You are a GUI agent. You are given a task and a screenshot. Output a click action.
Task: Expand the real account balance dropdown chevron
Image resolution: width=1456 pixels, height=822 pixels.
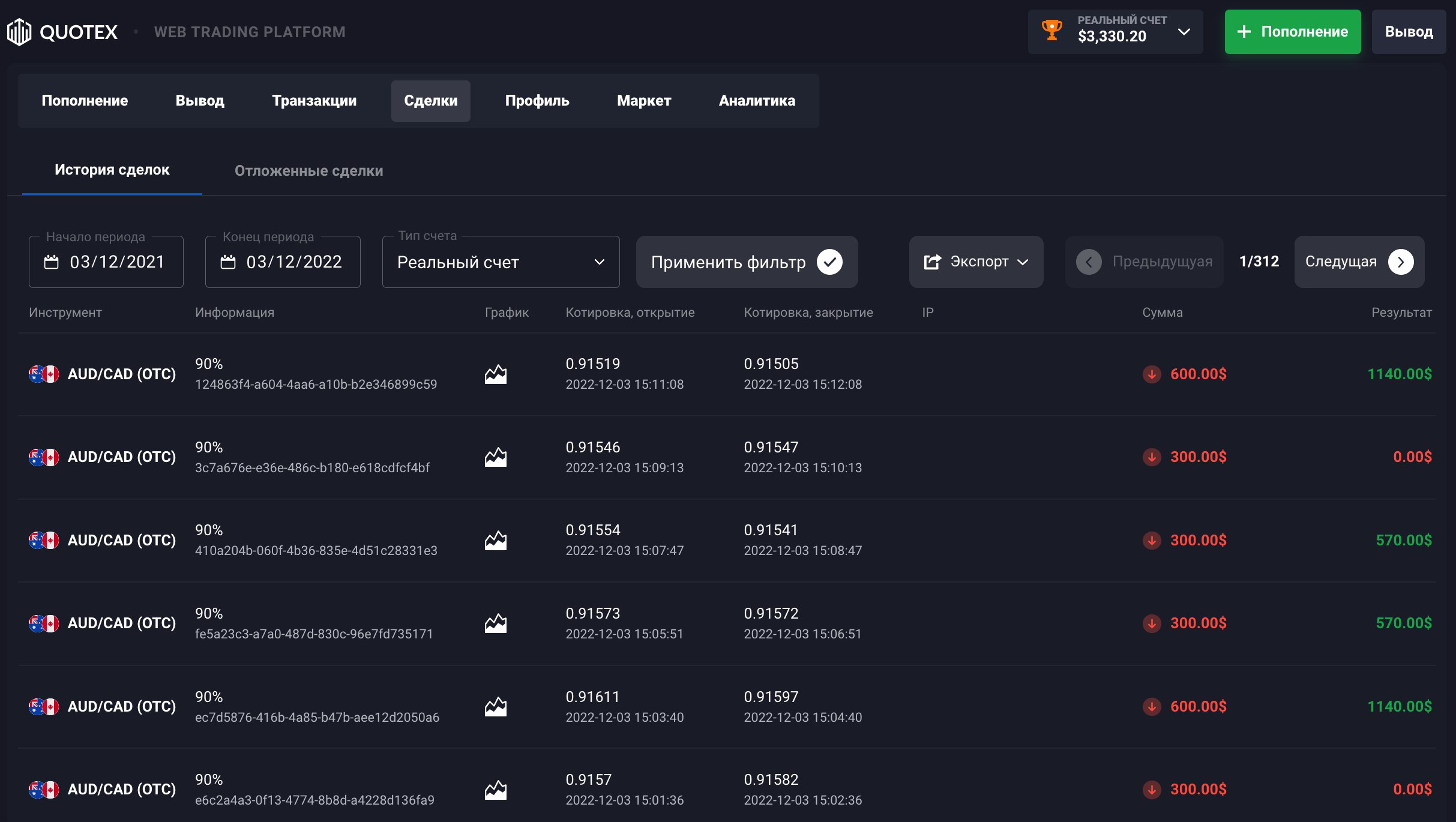pyautogui.click(x=1184, y=32)
